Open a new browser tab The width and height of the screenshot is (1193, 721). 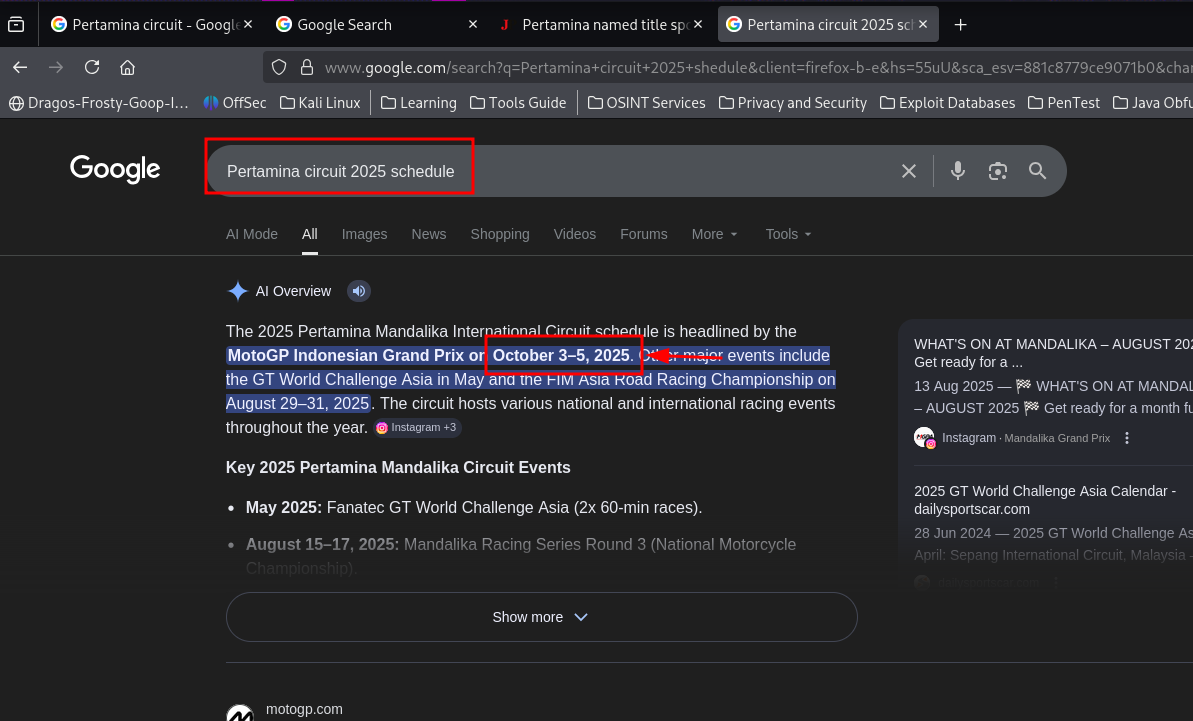click(x=960, y=25)
